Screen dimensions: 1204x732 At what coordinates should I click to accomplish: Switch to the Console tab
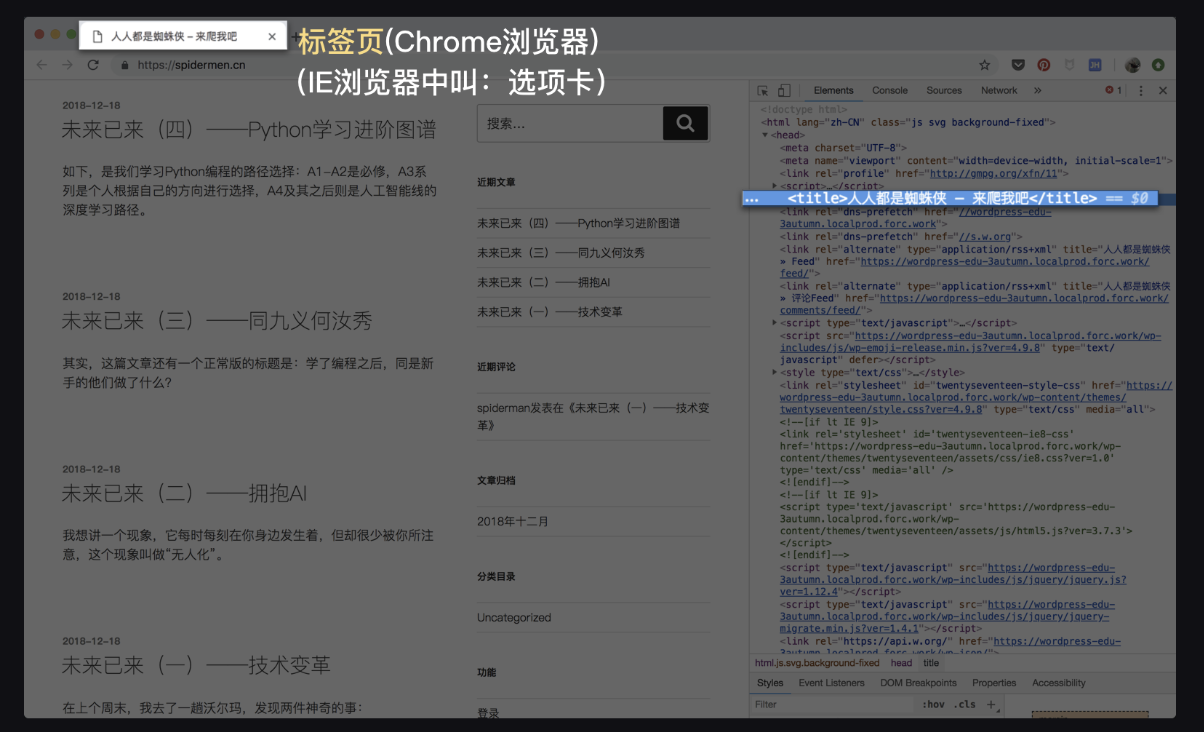pos(890,90)
